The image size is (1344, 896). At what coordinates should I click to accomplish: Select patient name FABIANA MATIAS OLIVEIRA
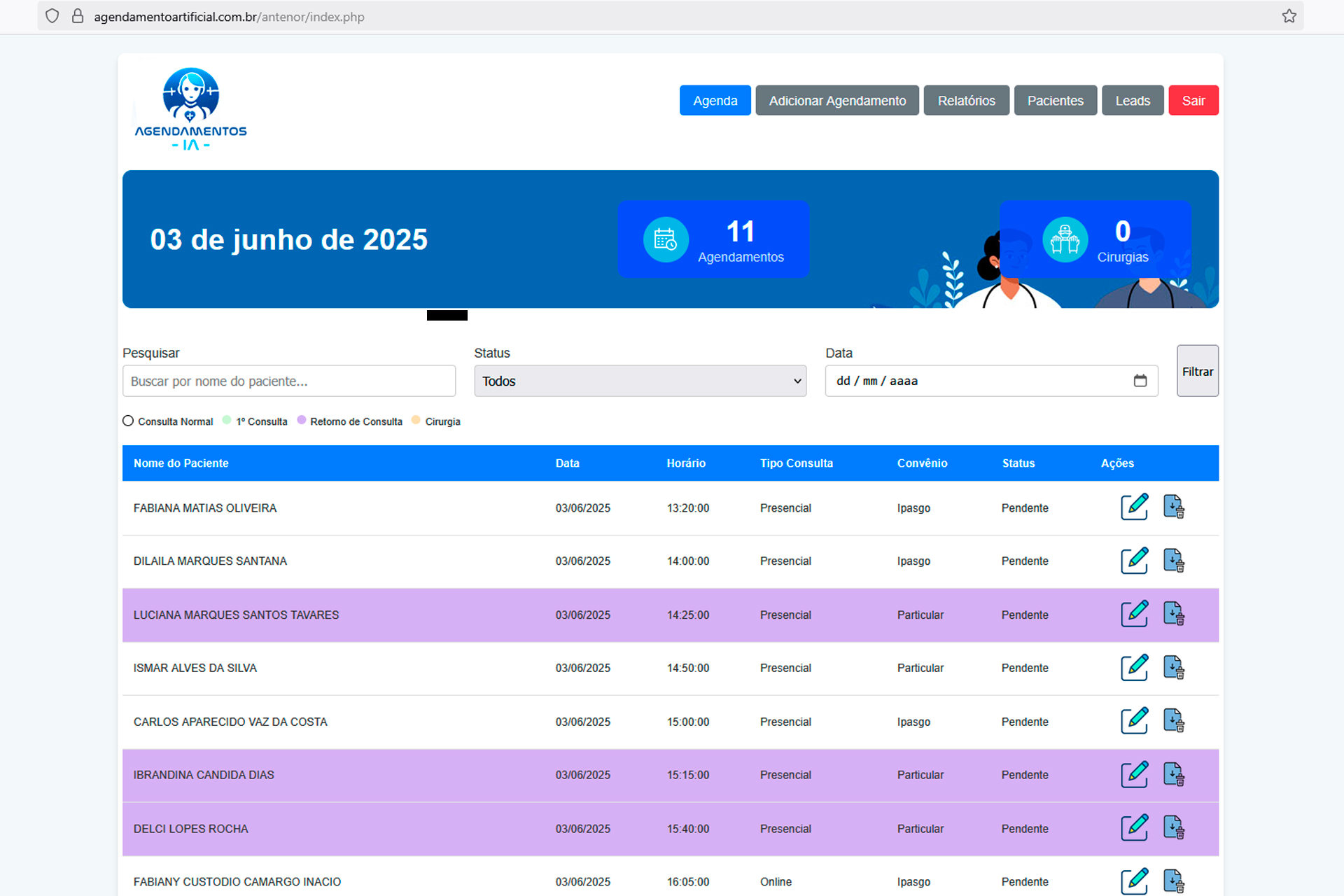205,508
